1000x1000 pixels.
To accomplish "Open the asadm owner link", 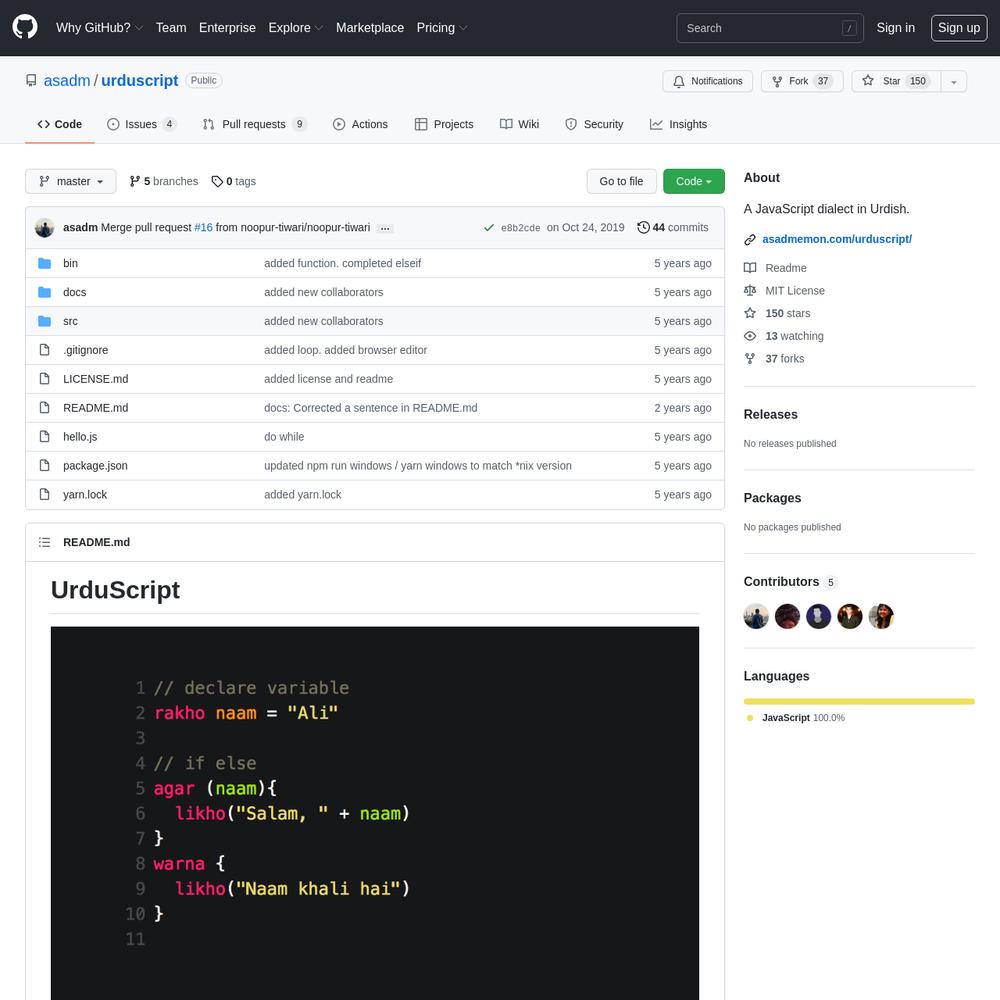I will pos(67,80).
